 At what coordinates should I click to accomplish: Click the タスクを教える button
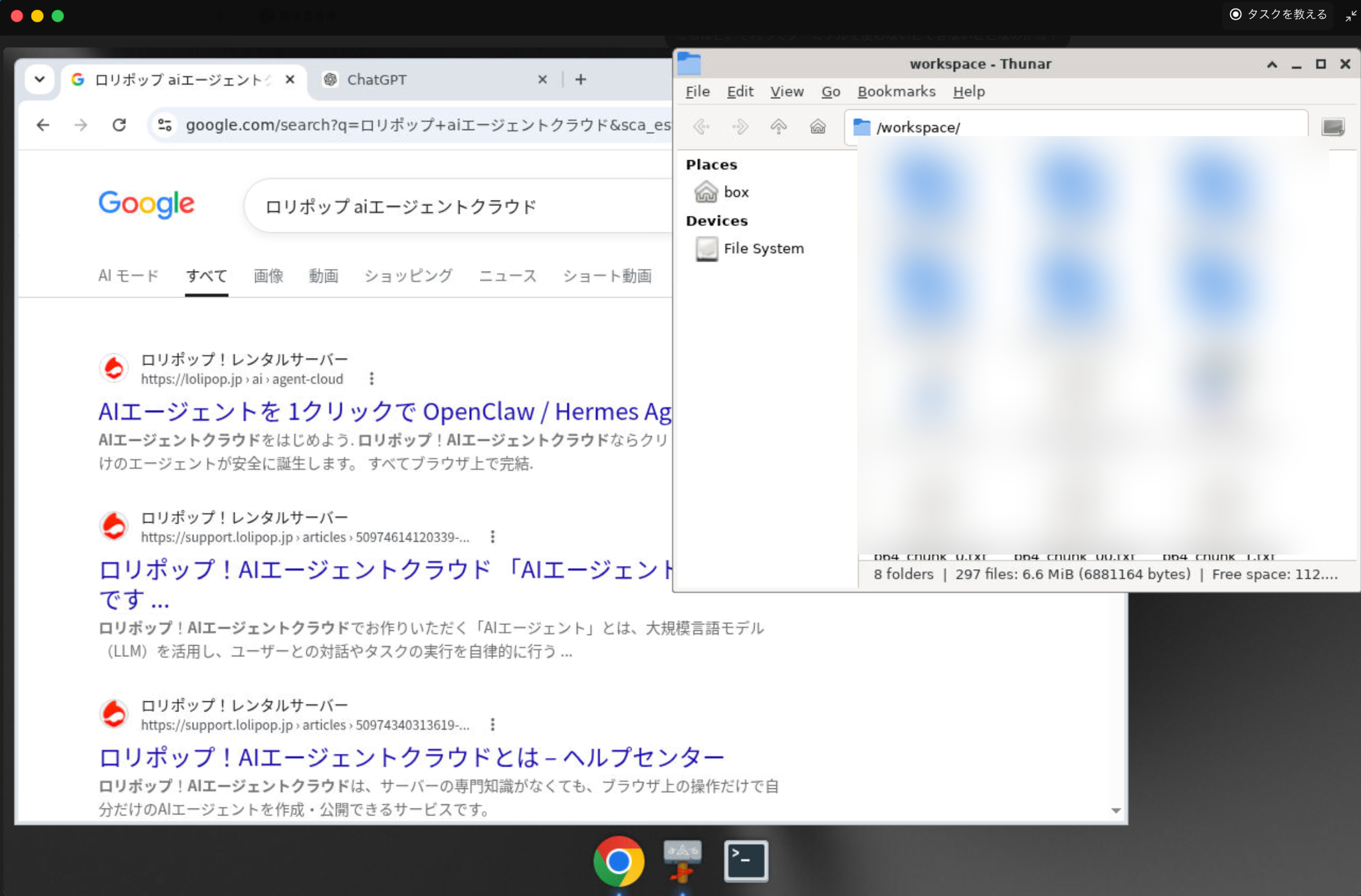coord(1278,15)
